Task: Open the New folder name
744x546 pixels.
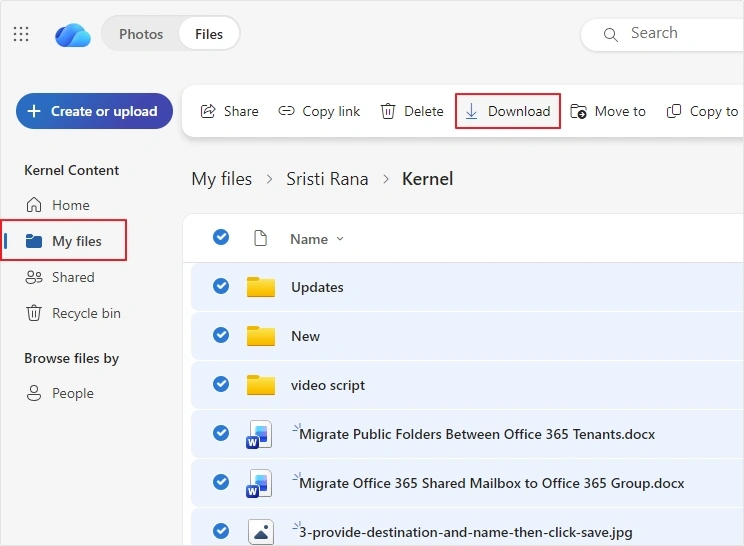Action: tap(305, 336)
